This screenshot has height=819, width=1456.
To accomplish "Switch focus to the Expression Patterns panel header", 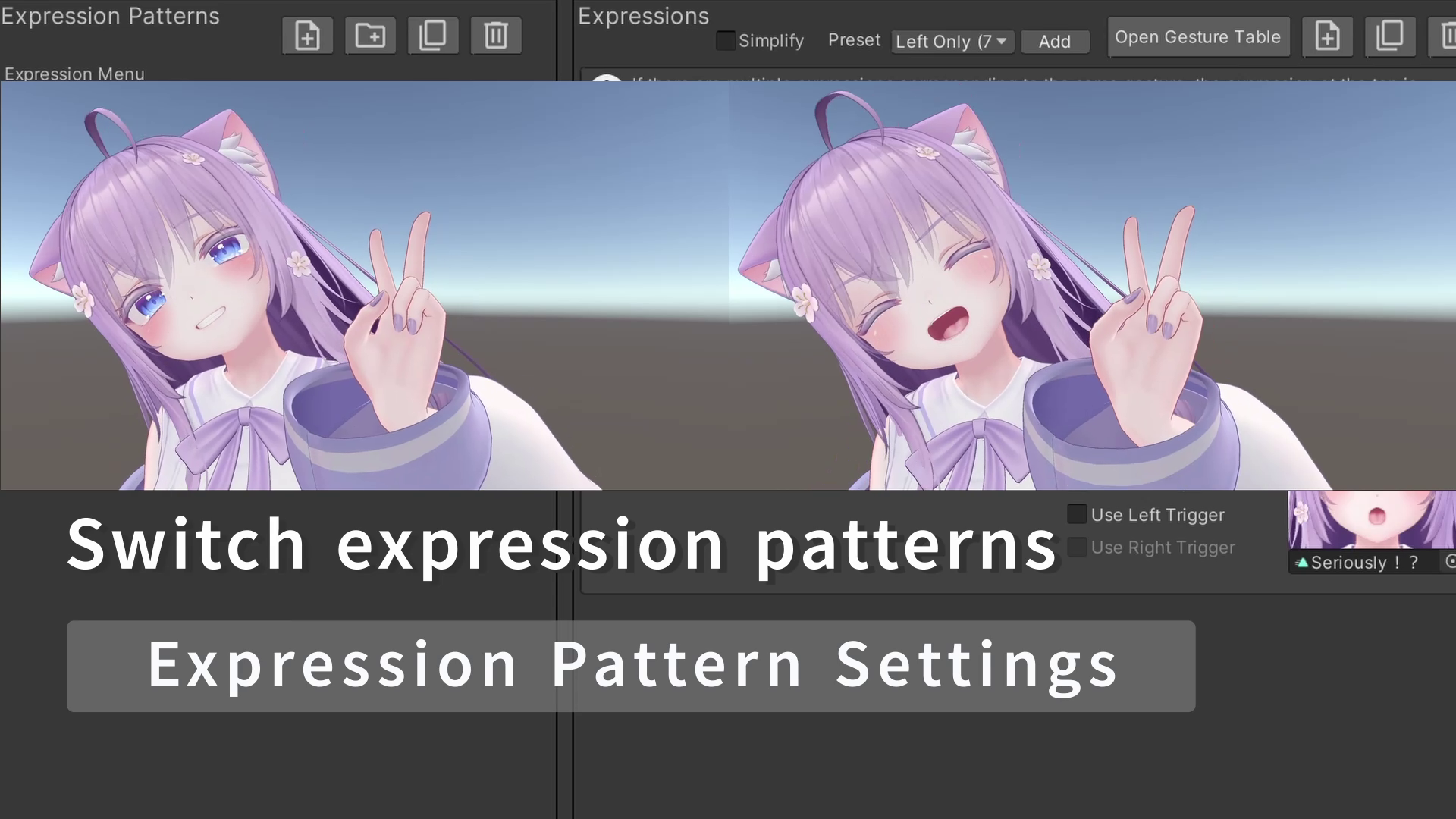I will tap(111, 15).
